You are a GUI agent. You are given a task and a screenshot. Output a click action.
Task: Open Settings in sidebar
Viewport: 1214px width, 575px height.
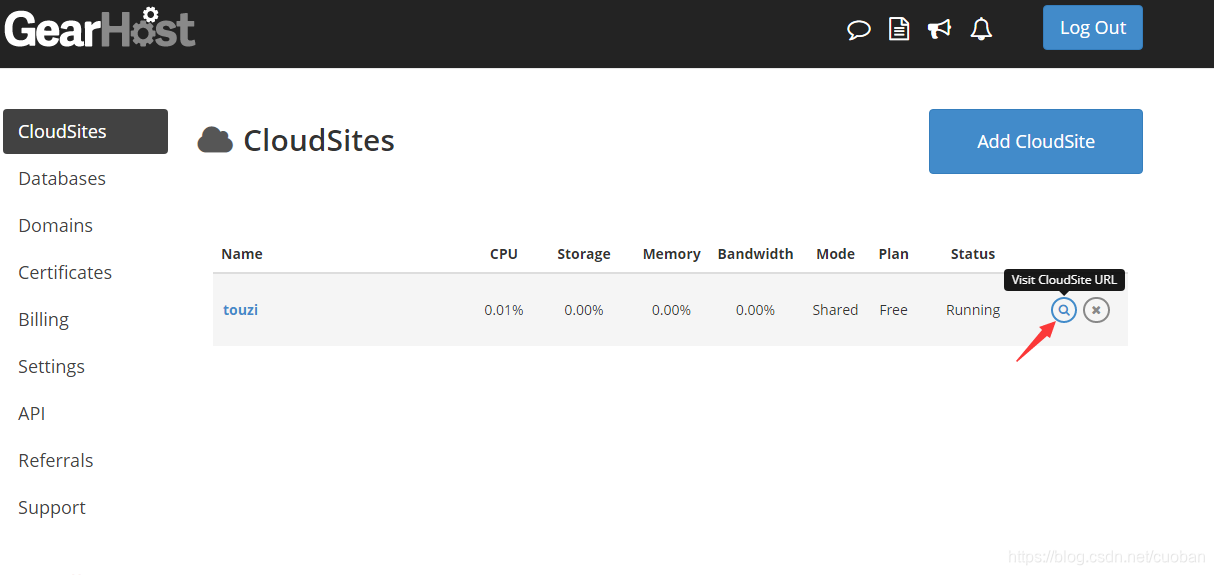(x=51, y=367)
